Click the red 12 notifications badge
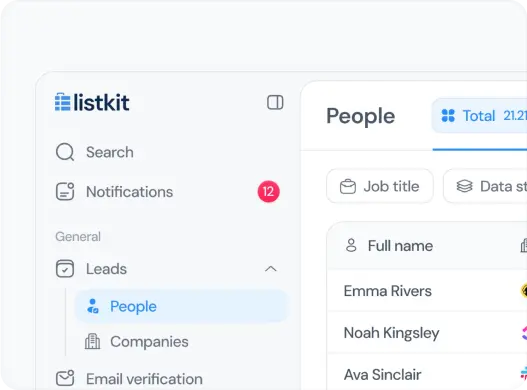Image resolution: width=527 pixels, height=390 pixels. pyautogui.click(x=268, y=192)
